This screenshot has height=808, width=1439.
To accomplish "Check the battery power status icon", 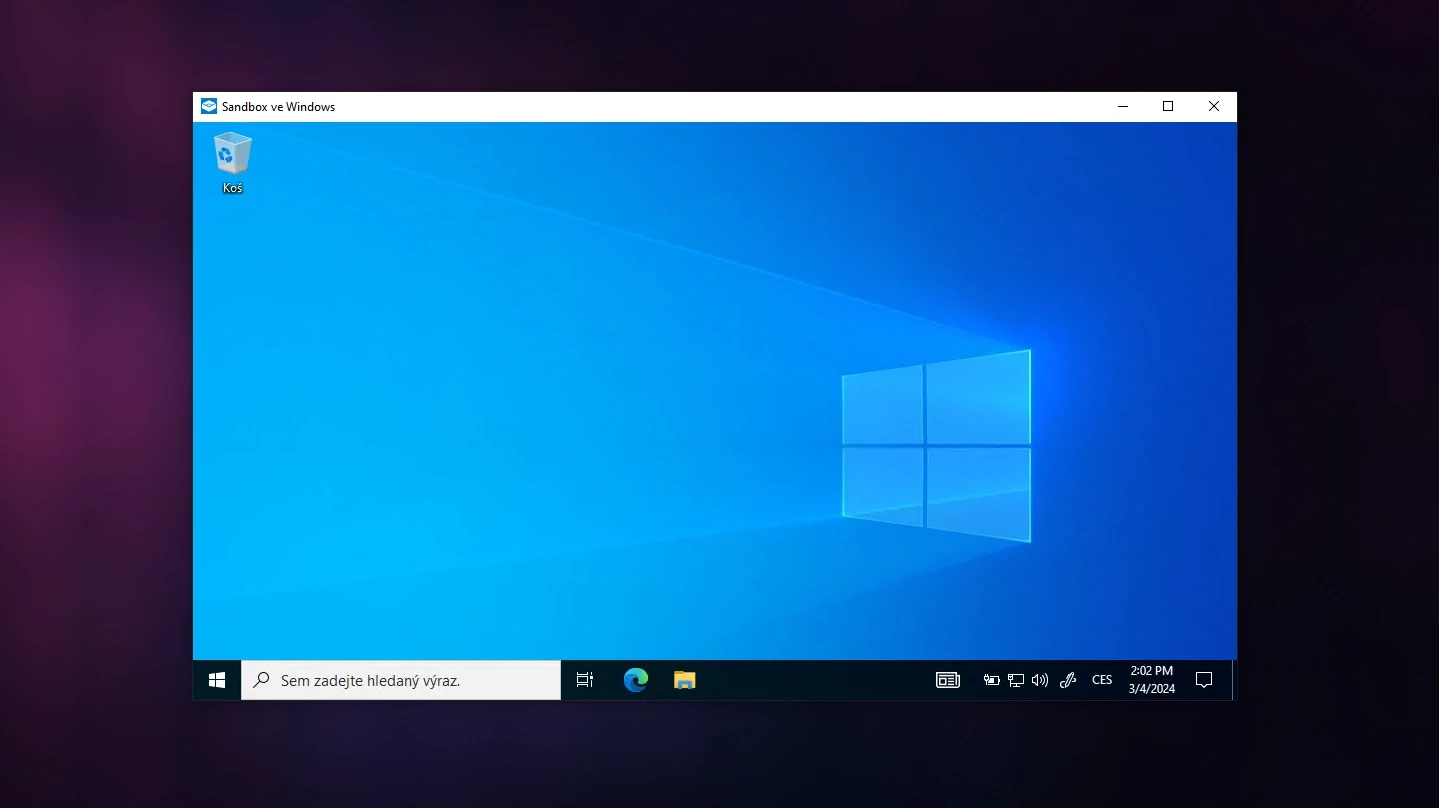I will pyautogui.click(x=991, y=680).
